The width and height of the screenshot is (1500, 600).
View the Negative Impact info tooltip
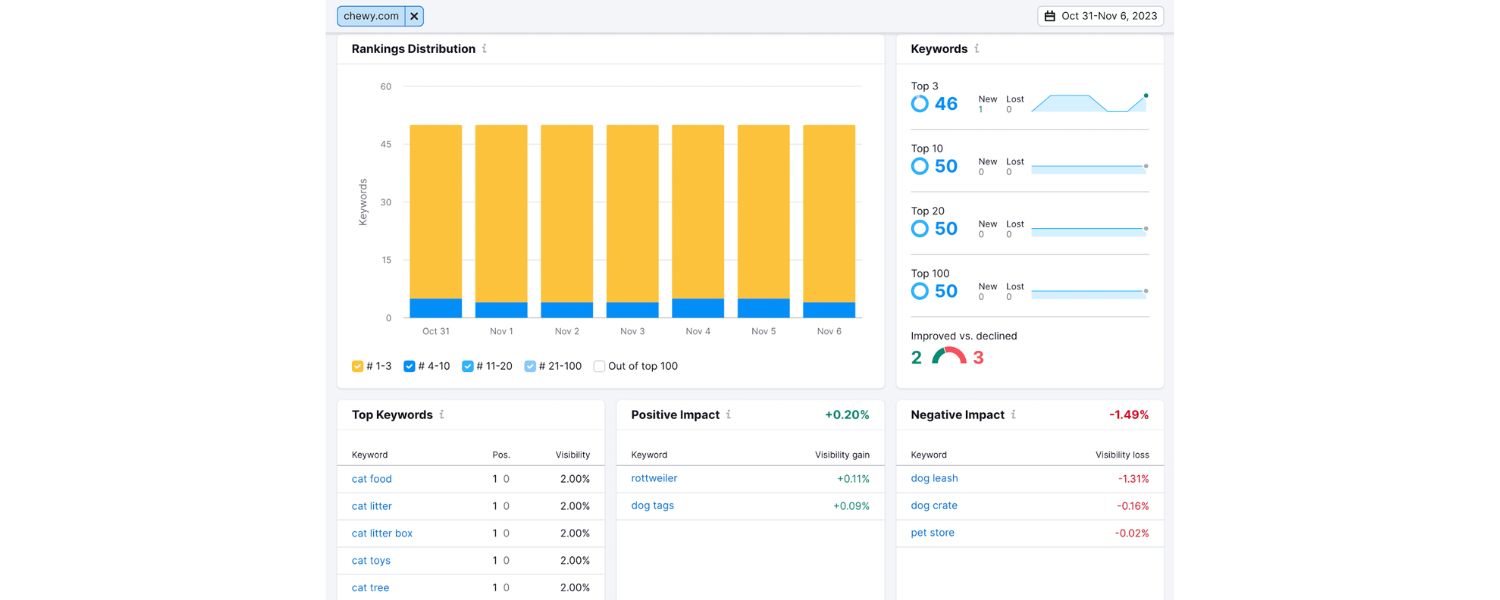click(x=1013, y=414)
